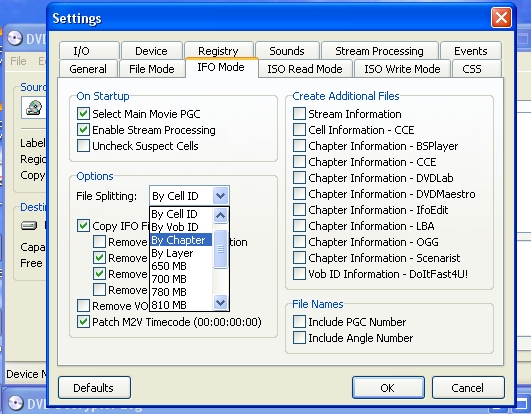Uncheck Patch M2V Timecode option

83,322
